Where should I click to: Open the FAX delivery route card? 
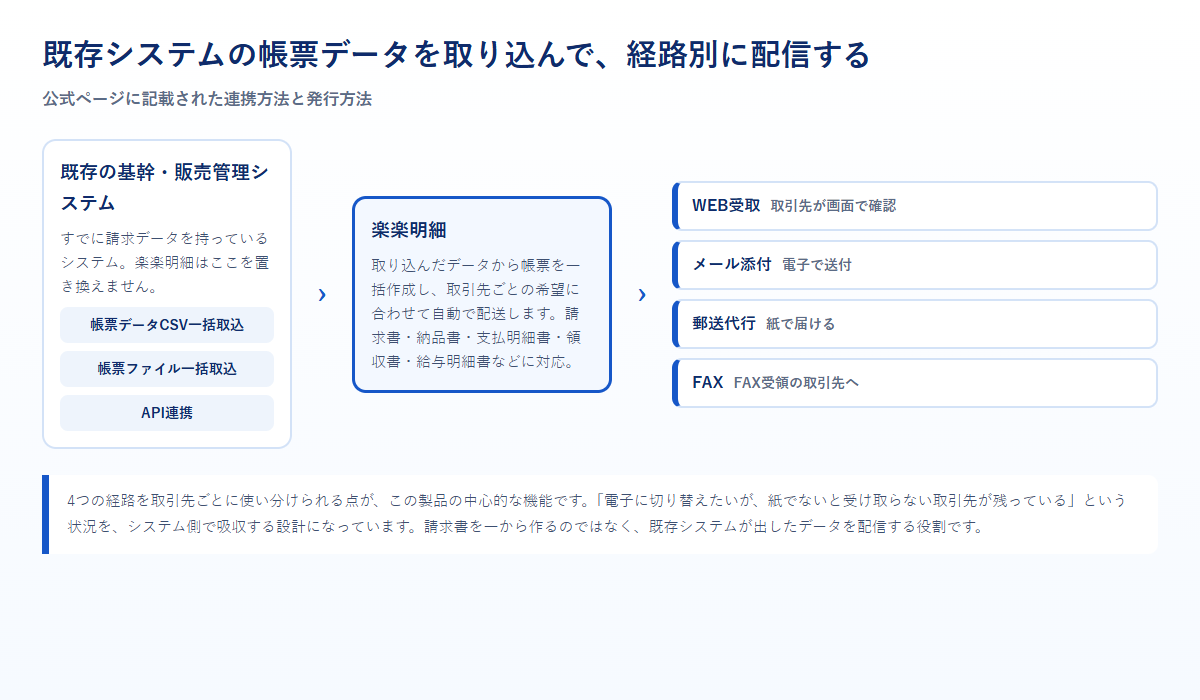pyautogui.click(x=915, y=383)
